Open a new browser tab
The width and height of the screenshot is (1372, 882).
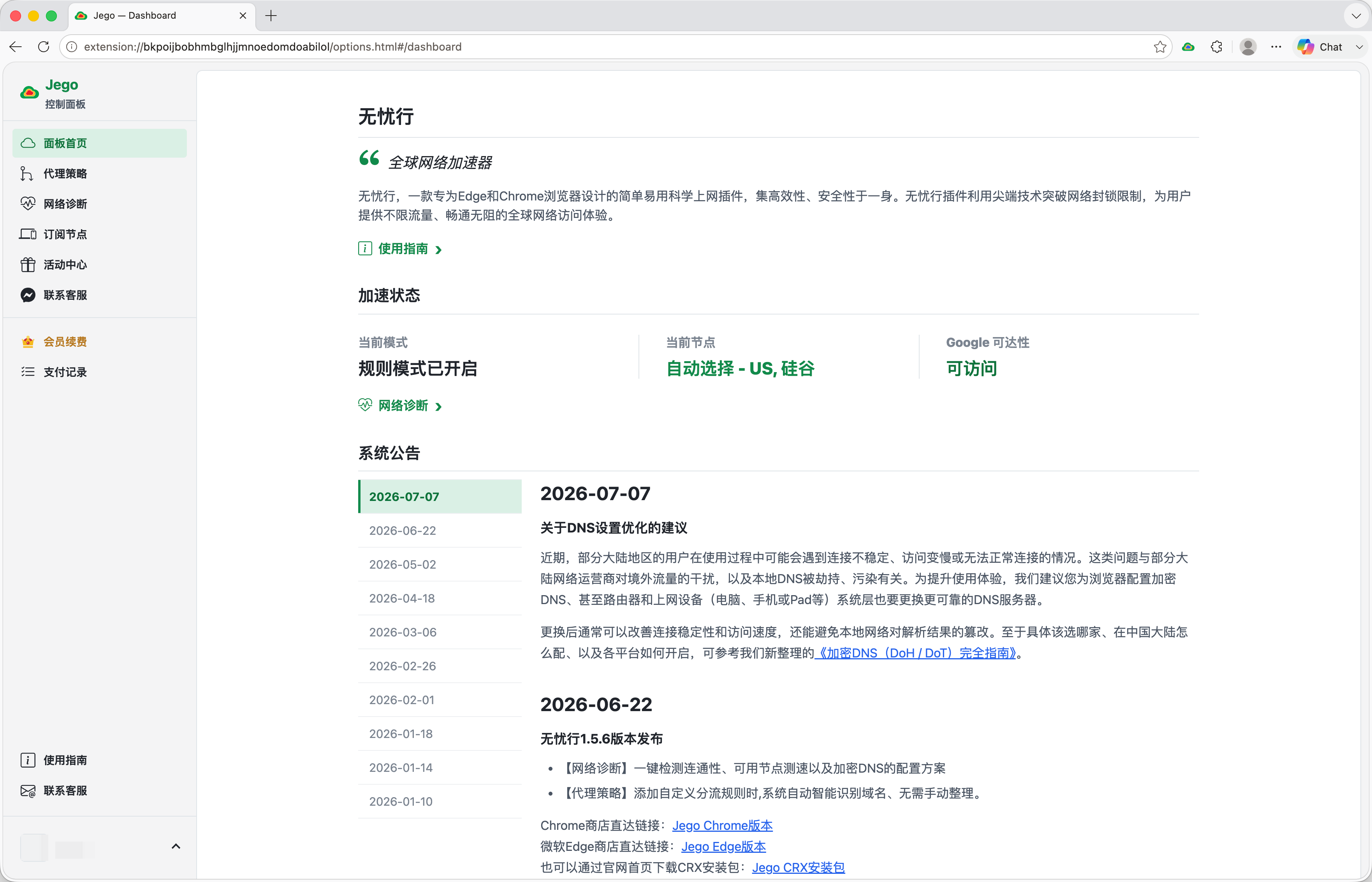[x=271, y=16]
